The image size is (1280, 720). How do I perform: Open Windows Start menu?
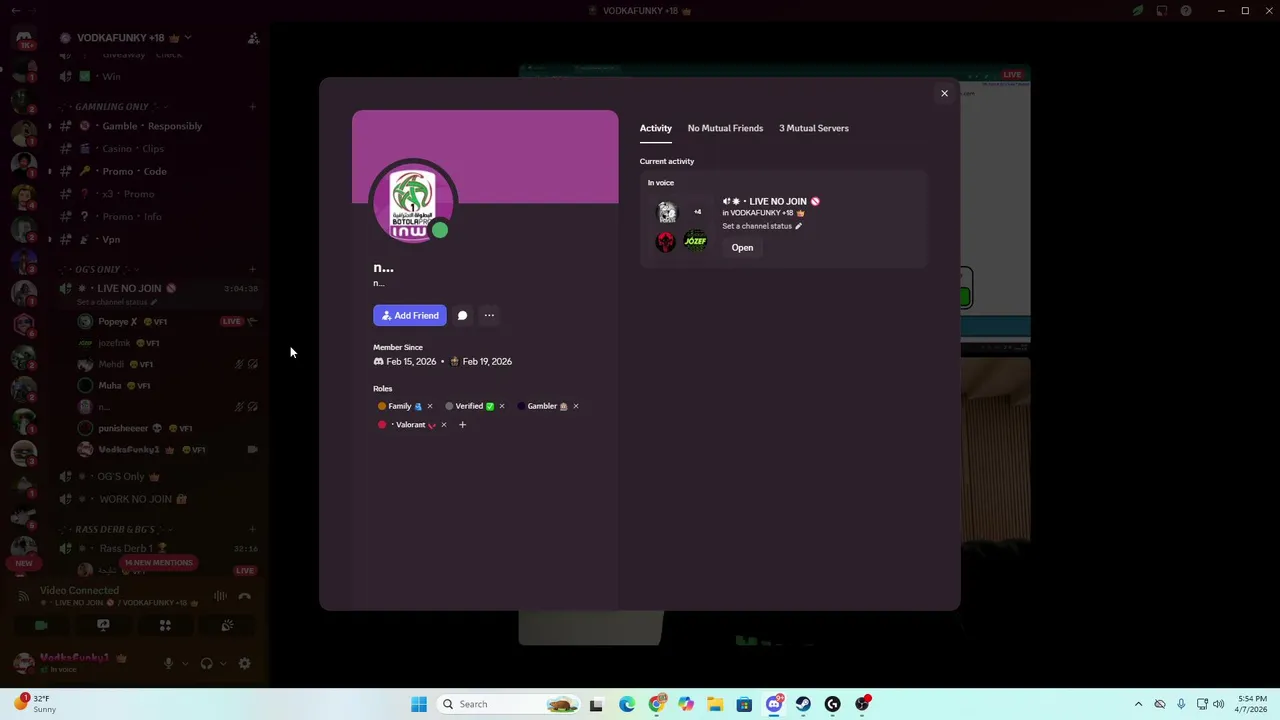(x=419, y=704)
